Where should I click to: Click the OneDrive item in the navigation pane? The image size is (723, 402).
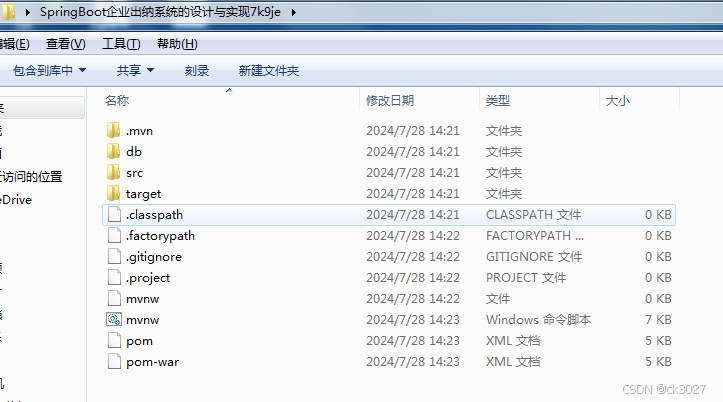(16, 200)
